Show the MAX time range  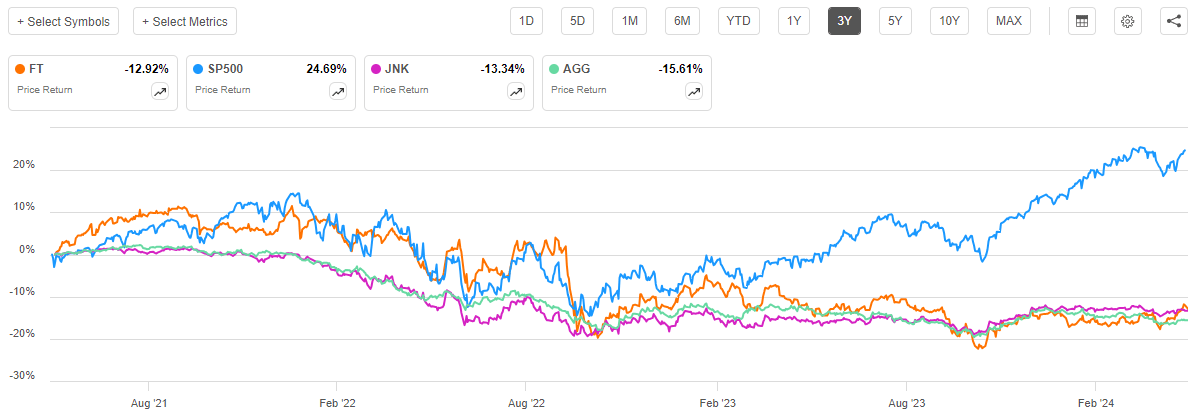(1009, 21)
